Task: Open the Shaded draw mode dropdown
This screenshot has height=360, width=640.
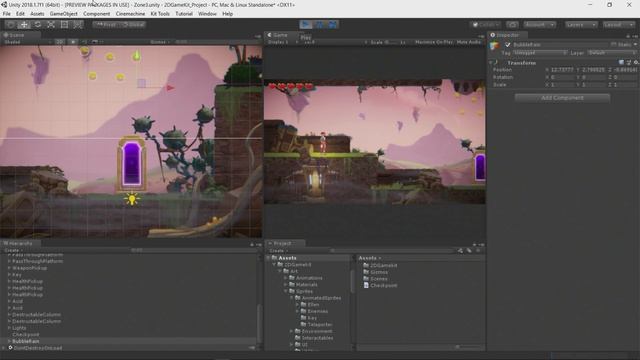Action: click(x=28, y=42)
